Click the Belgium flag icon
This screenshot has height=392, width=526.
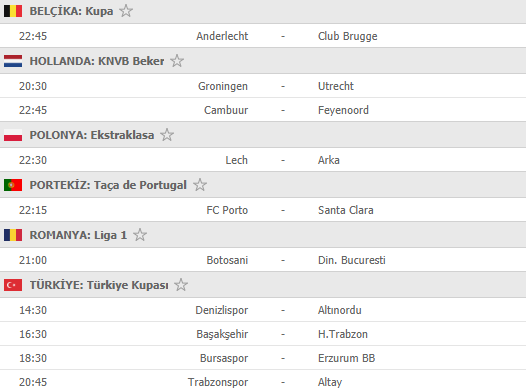point(13,11)
